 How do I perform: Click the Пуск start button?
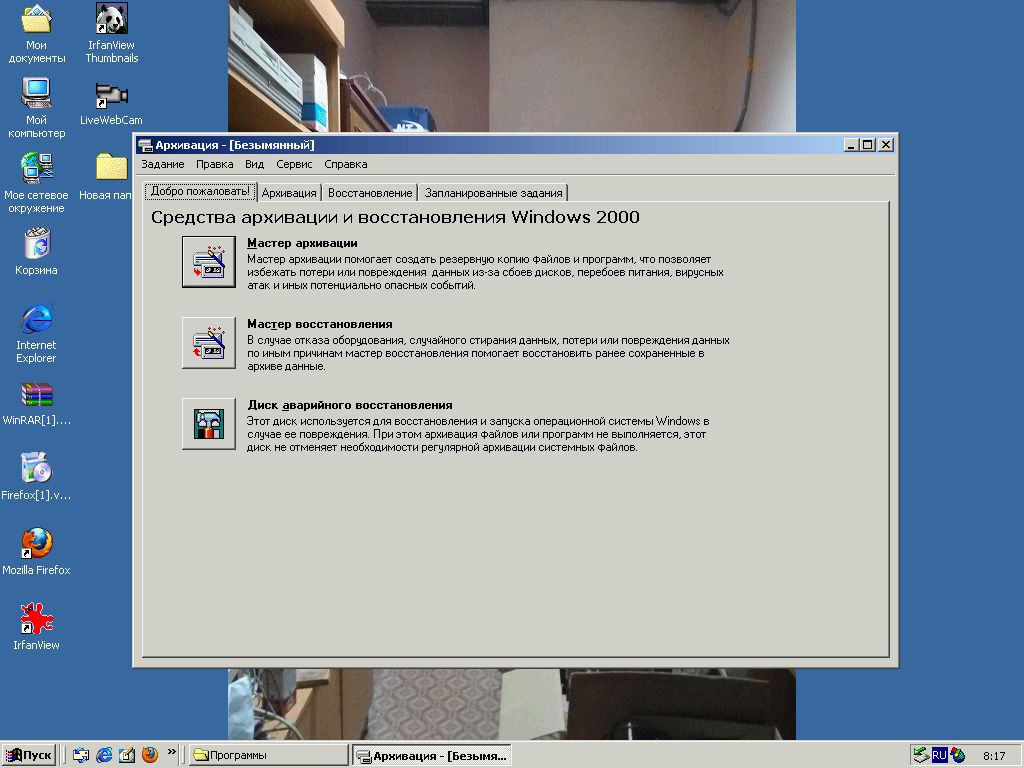coord(28,755)
